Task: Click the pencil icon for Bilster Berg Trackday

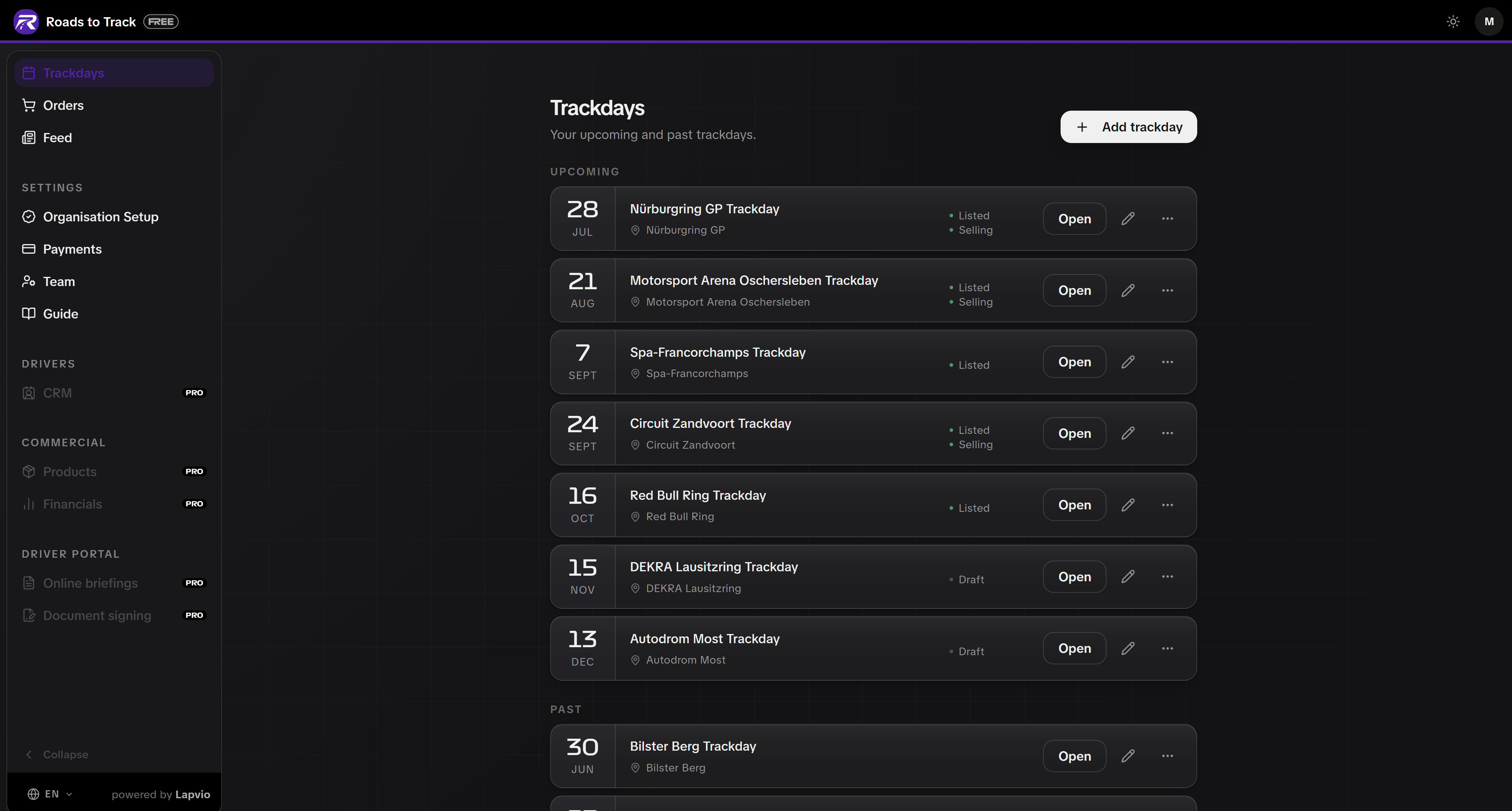Action: click(1128, 756)
